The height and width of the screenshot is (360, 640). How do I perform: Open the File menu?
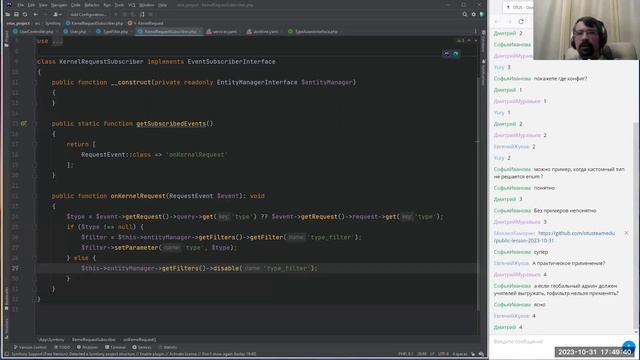pos(20,5)
